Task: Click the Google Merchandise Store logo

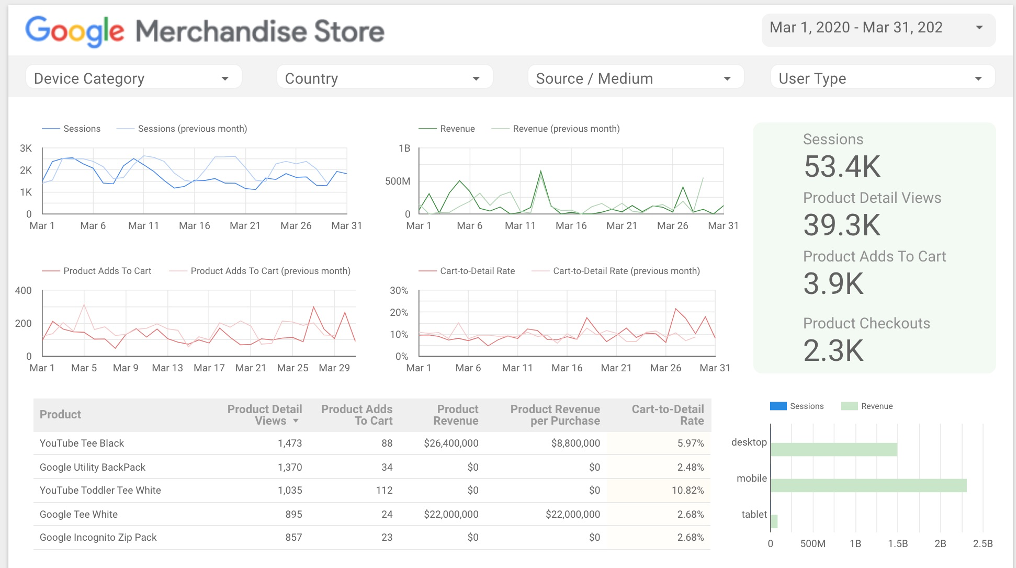Action: pyautogui.click(x=205, y=31)
